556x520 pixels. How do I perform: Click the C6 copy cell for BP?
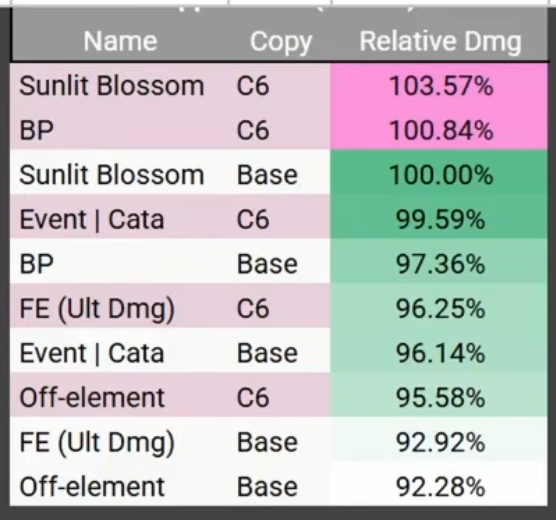pyautogui.click(x=253, y=130)
